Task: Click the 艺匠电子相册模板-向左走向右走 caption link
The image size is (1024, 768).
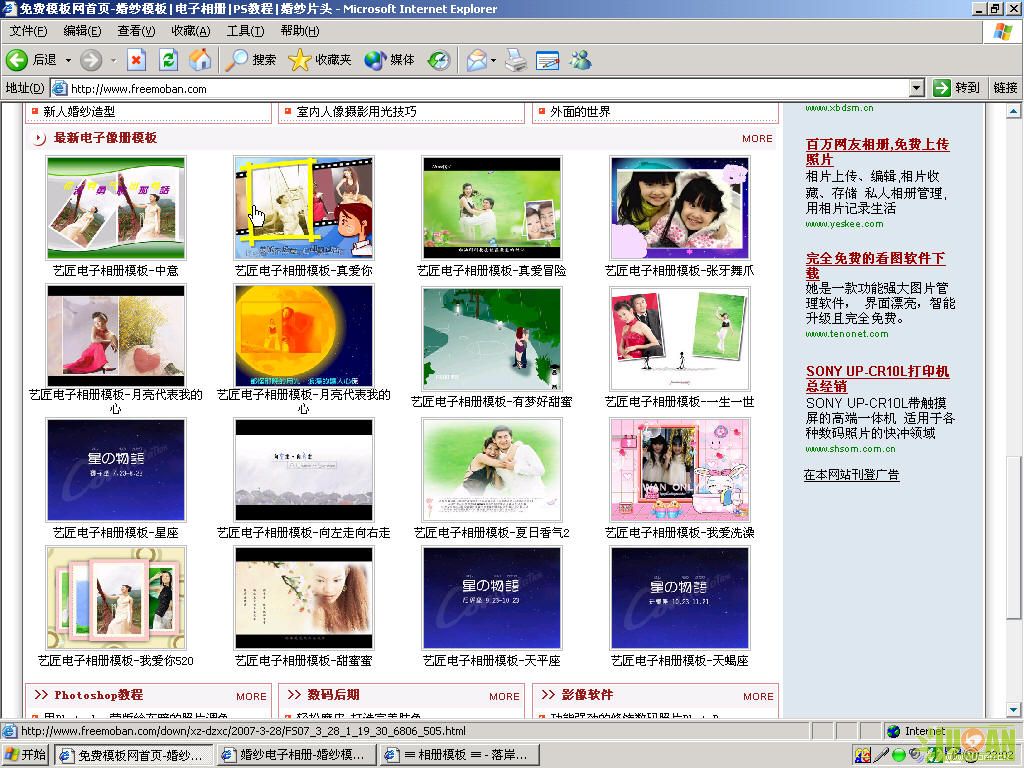Action: tap(304, 532)
